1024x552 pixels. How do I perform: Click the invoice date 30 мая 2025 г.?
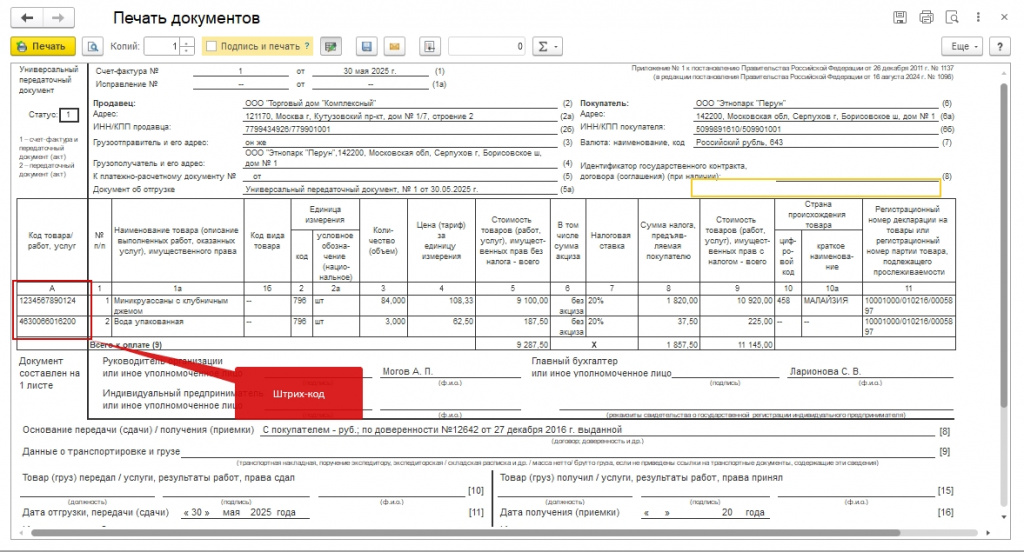(x=370, y=71)
